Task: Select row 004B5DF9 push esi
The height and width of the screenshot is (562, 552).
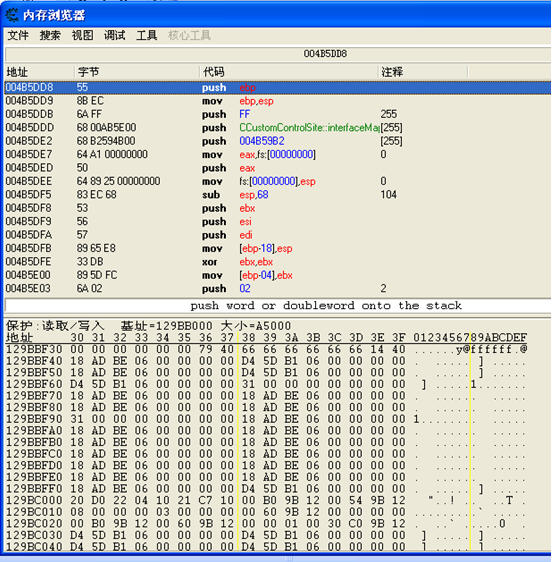Action: (x=278, y=222)
